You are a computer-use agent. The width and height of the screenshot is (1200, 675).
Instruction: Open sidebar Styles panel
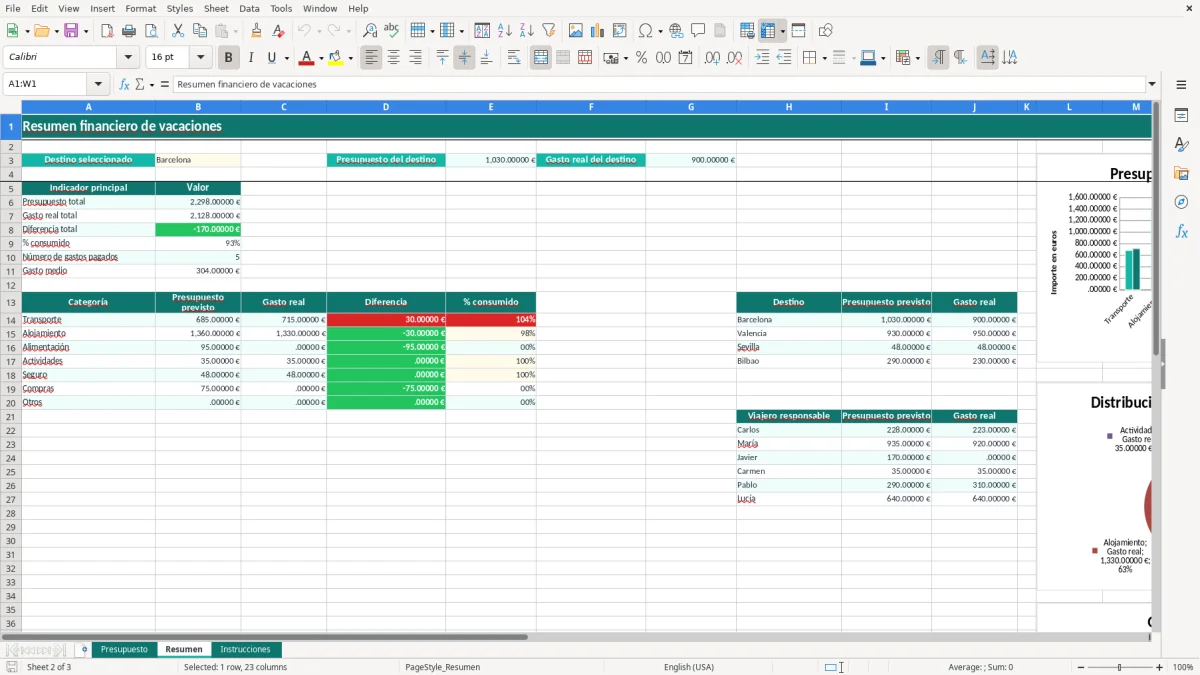point(1181,144)
